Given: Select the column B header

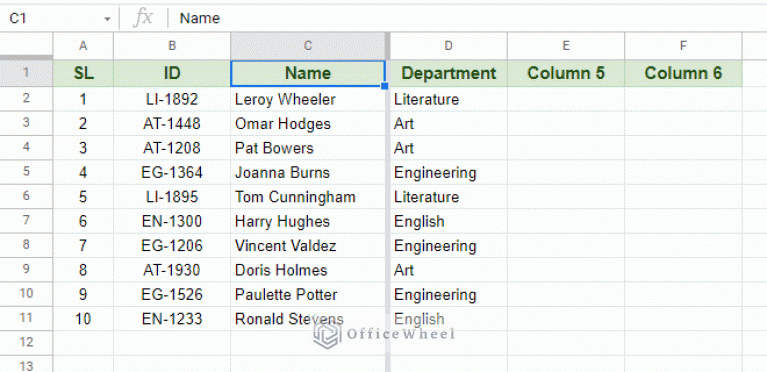Looking at the screenshot, I should coord(172,46).
